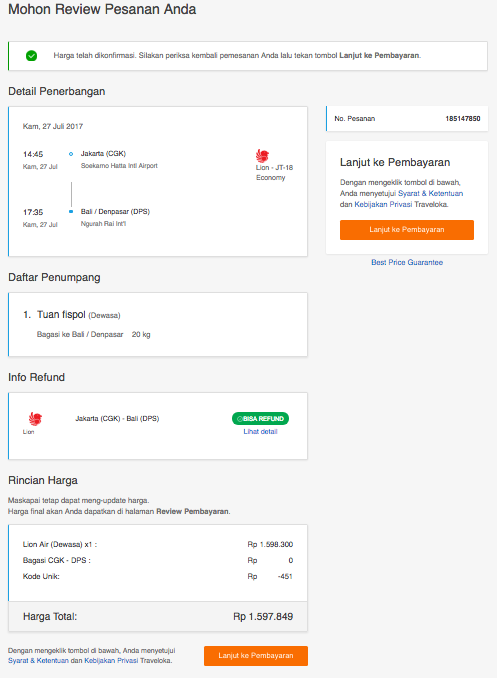Open bottom Kebijakan Privasi link

coord(111,661)
